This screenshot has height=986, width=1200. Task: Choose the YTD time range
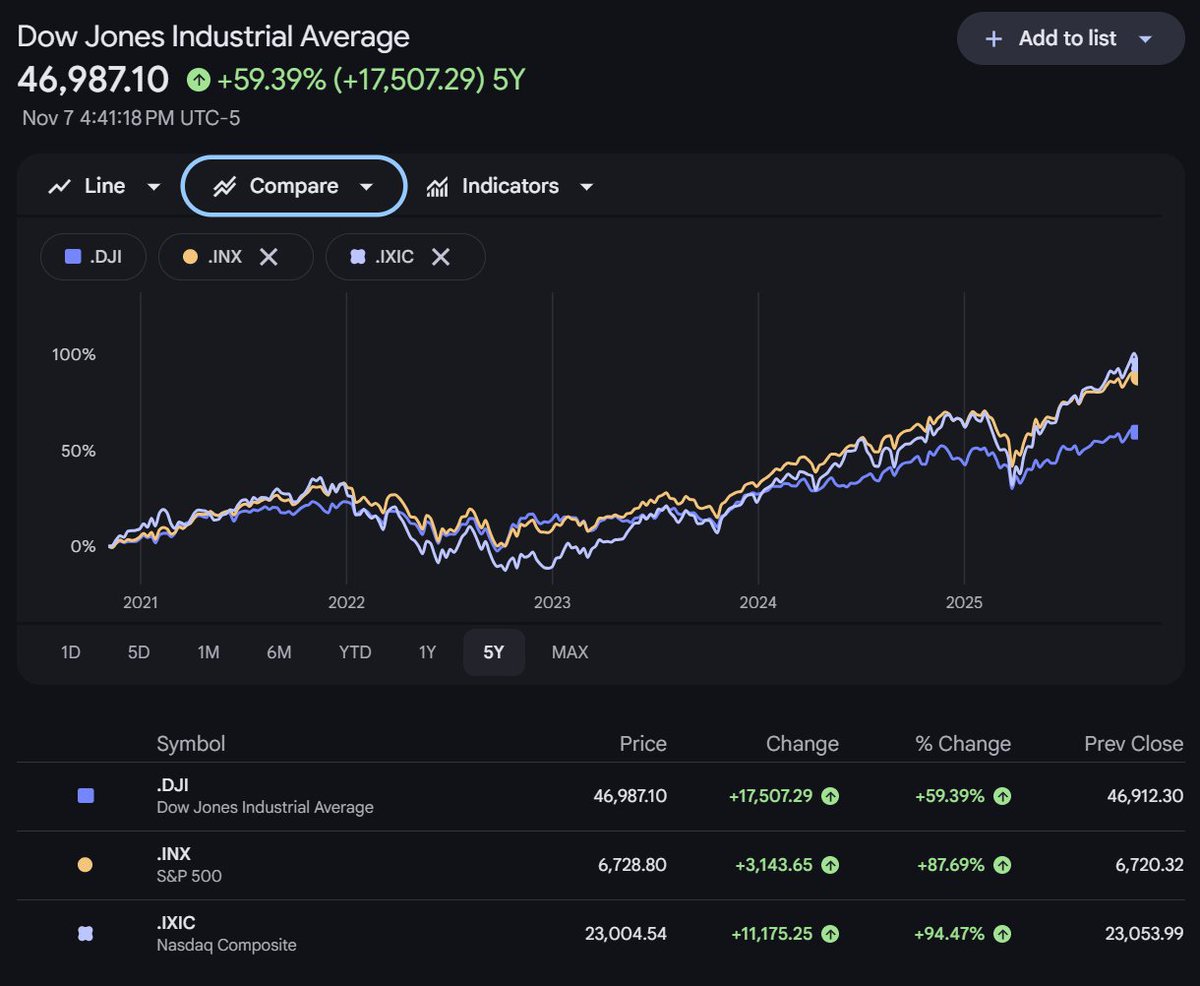(355, 652)
